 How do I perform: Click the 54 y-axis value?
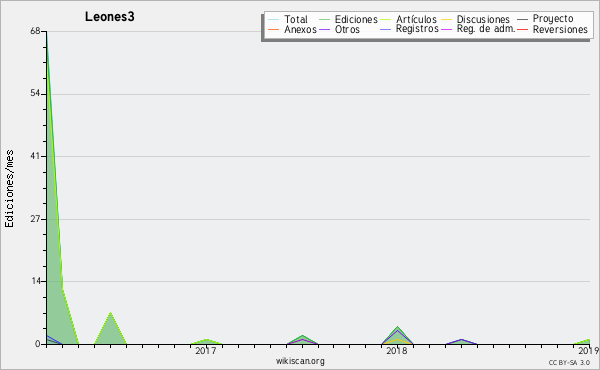click(x=35, y=94)
